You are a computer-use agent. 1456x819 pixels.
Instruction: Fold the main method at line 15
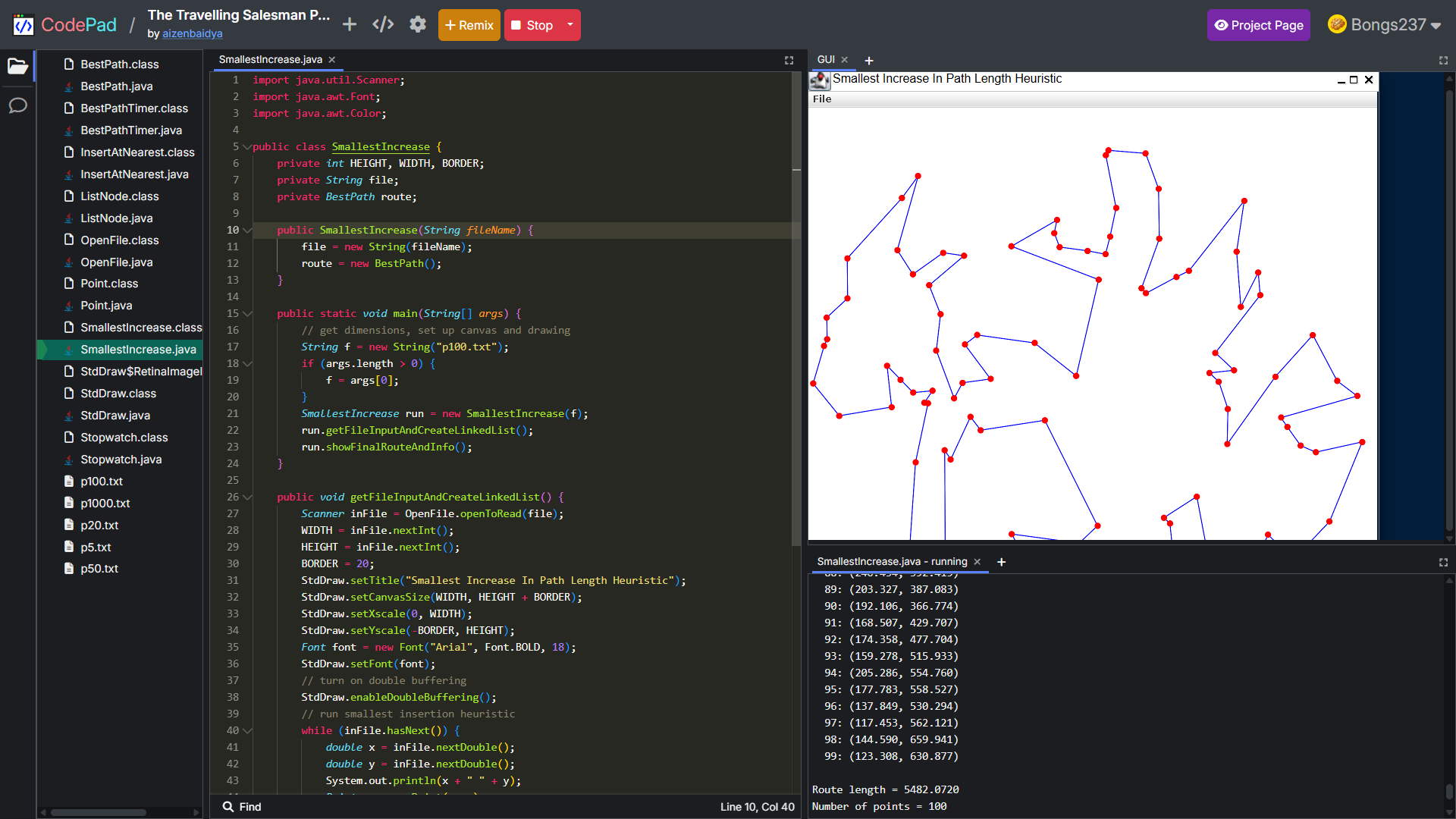(x=247, y=314)
